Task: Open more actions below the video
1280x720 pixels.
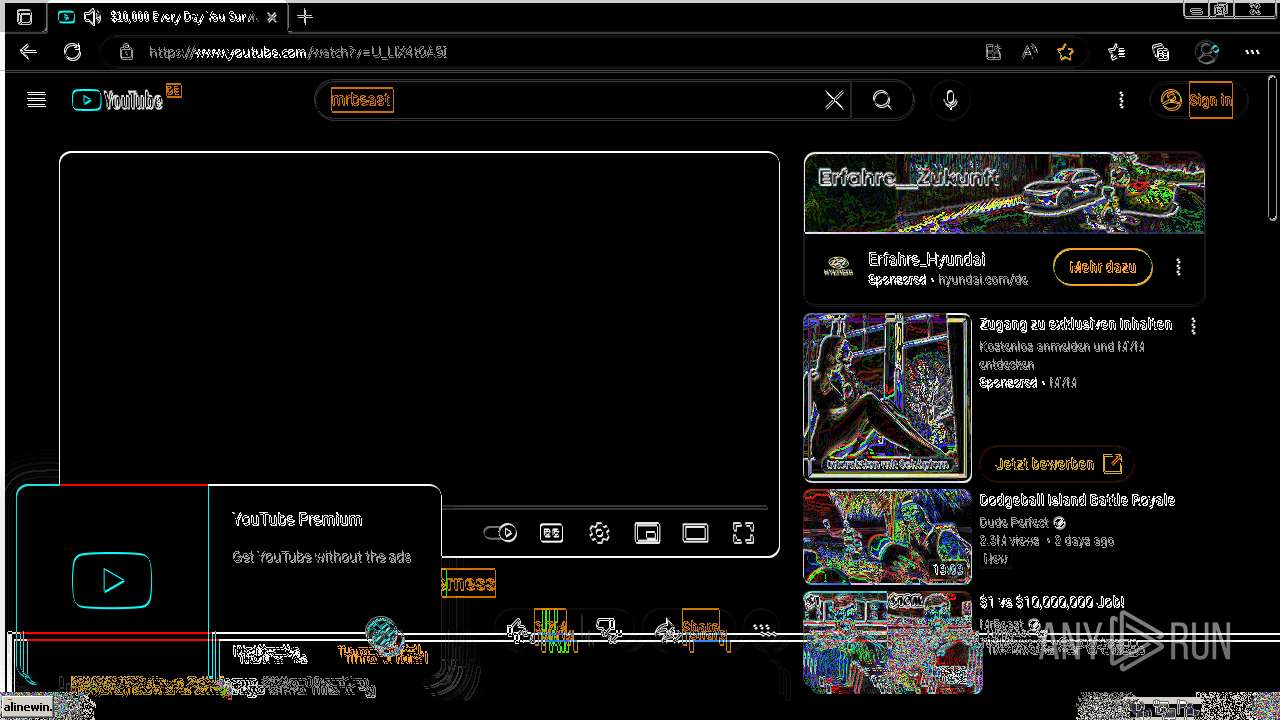Action: coord(763,629)
